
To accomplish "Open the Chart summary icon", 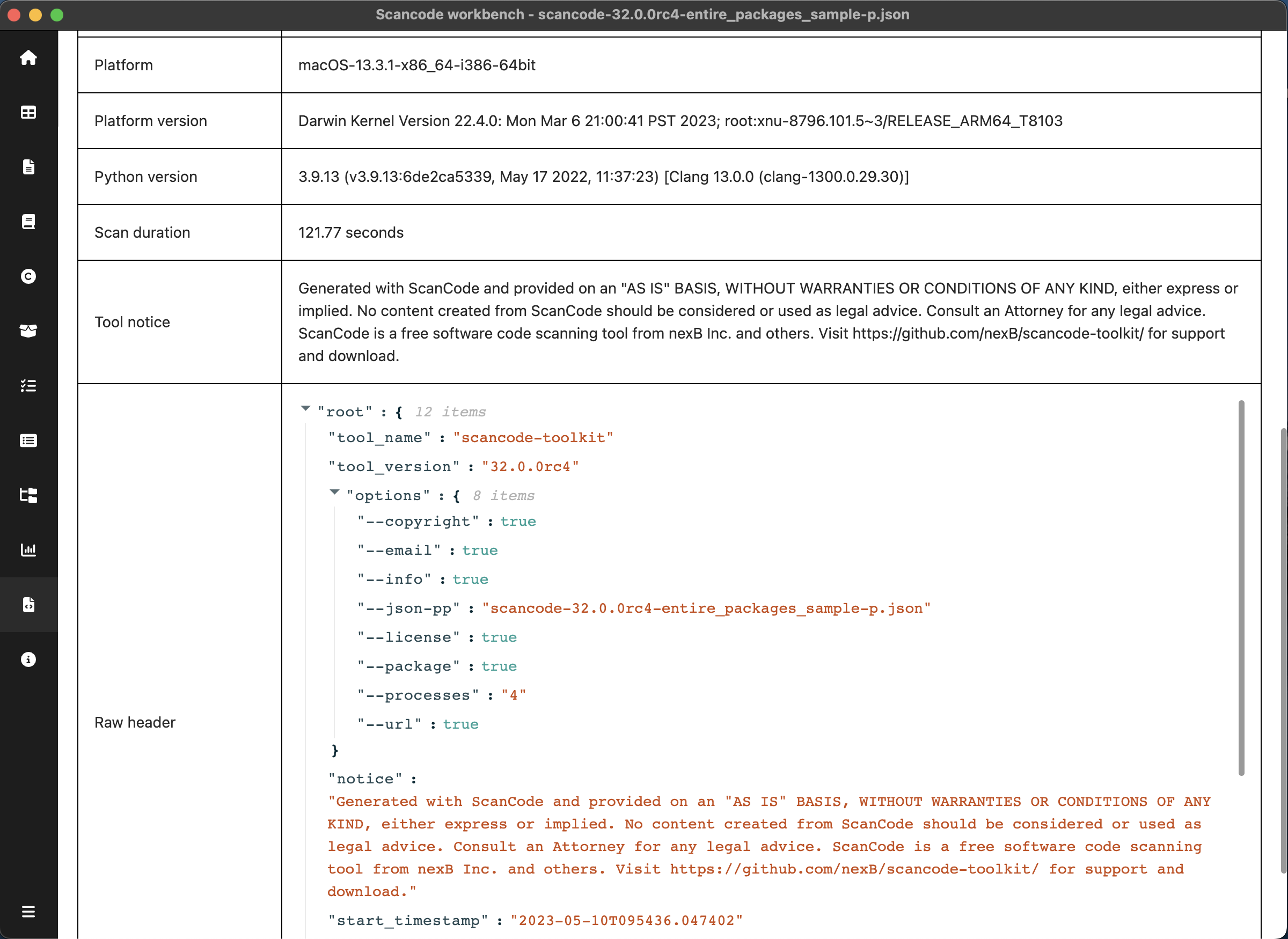I will [x=28, y=549].
